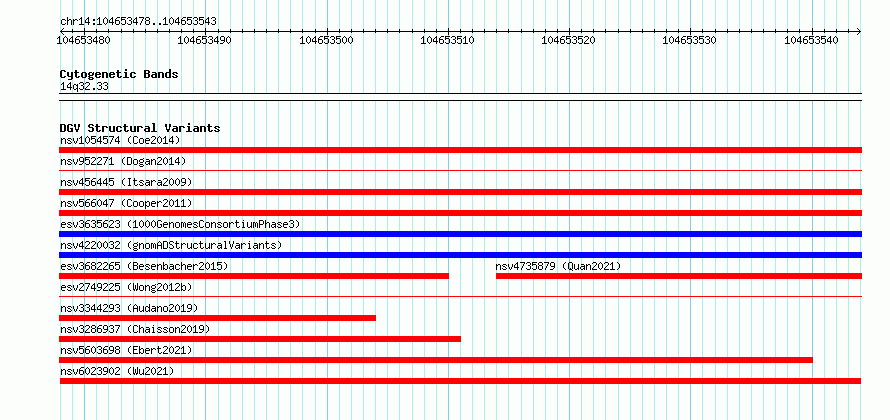Viewport: 890px width, 420px height.
Task: Select the blue bar under nsv4220032
Action: 460,255
